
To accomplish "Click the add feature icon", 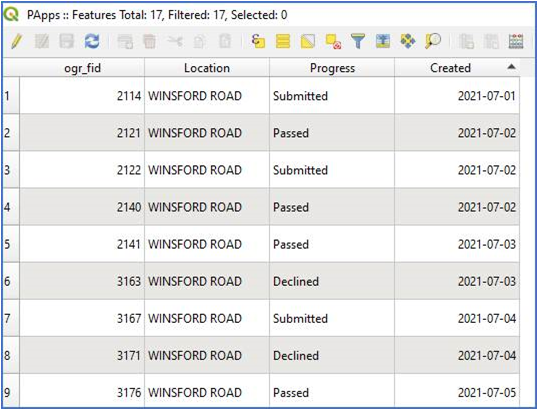I will pyautogui.click(x=124, y=42).
